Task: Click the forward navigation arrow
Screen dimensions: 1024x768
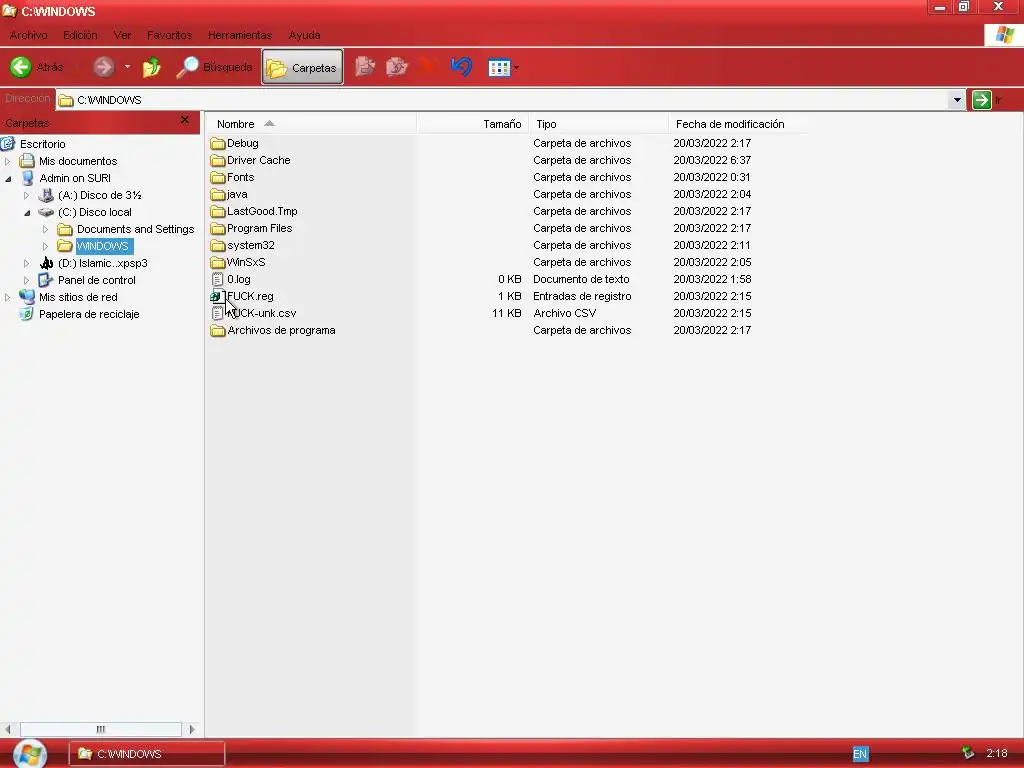Action: coord(103,67)
